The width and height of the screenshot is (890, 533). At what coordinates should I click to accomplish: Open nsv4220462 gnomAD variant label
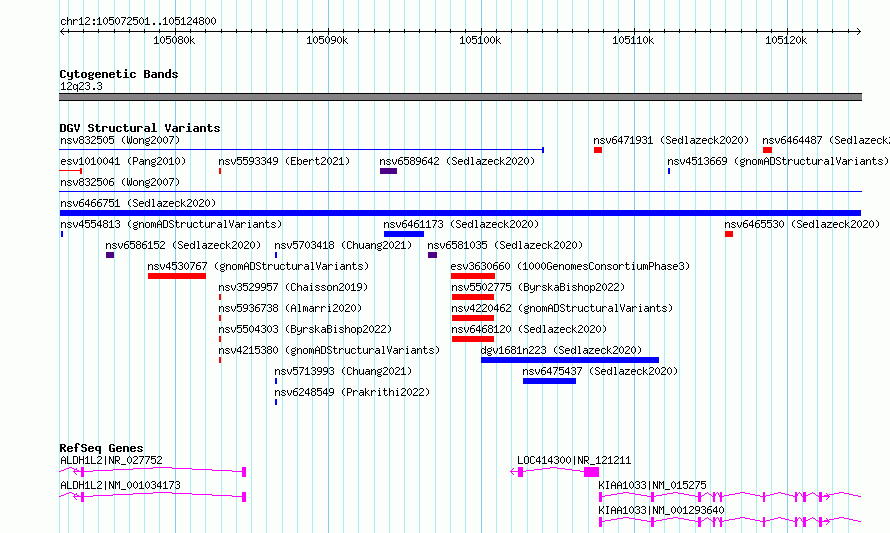(x=562, y=308)
